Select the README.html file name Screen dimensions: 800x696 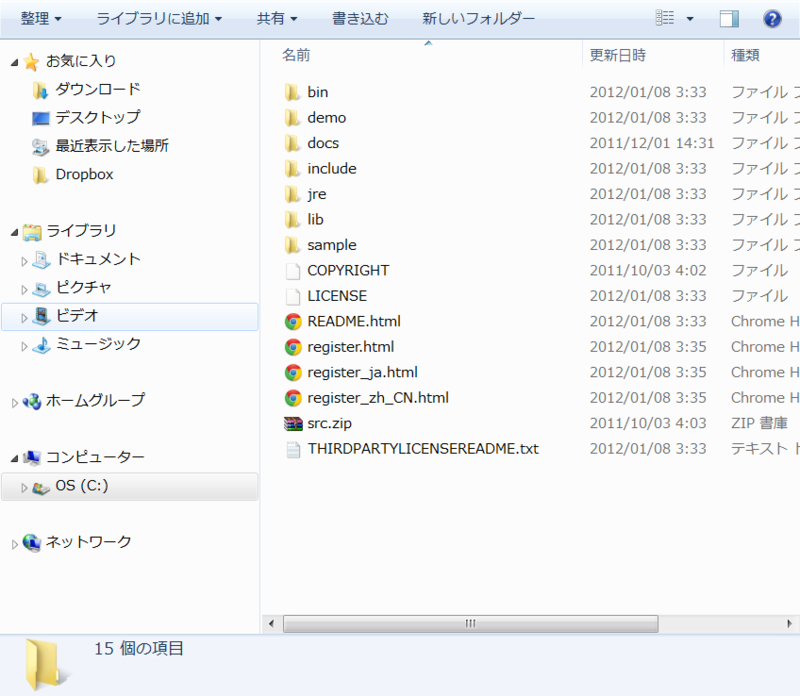click(354, 321)
